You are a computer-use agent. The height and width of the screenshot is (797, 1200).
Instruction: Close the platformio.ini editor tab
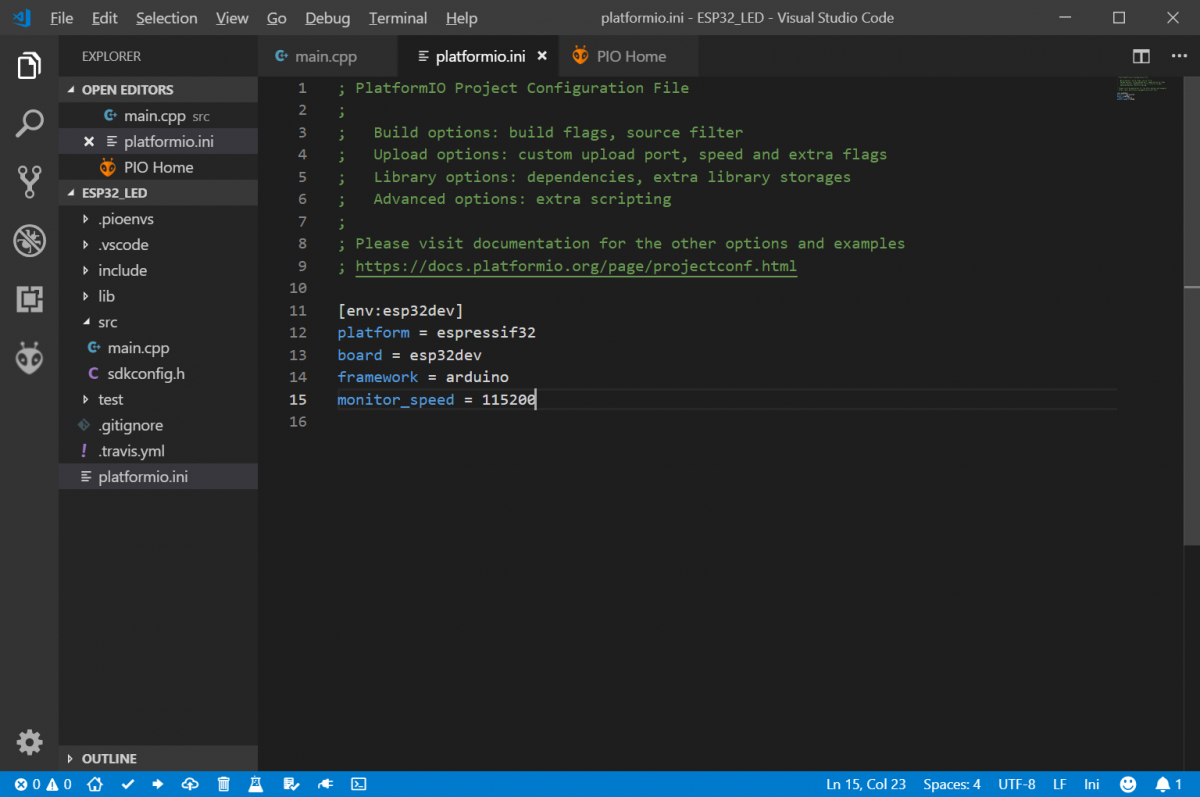pyautogui.click(x=542, y=56)
